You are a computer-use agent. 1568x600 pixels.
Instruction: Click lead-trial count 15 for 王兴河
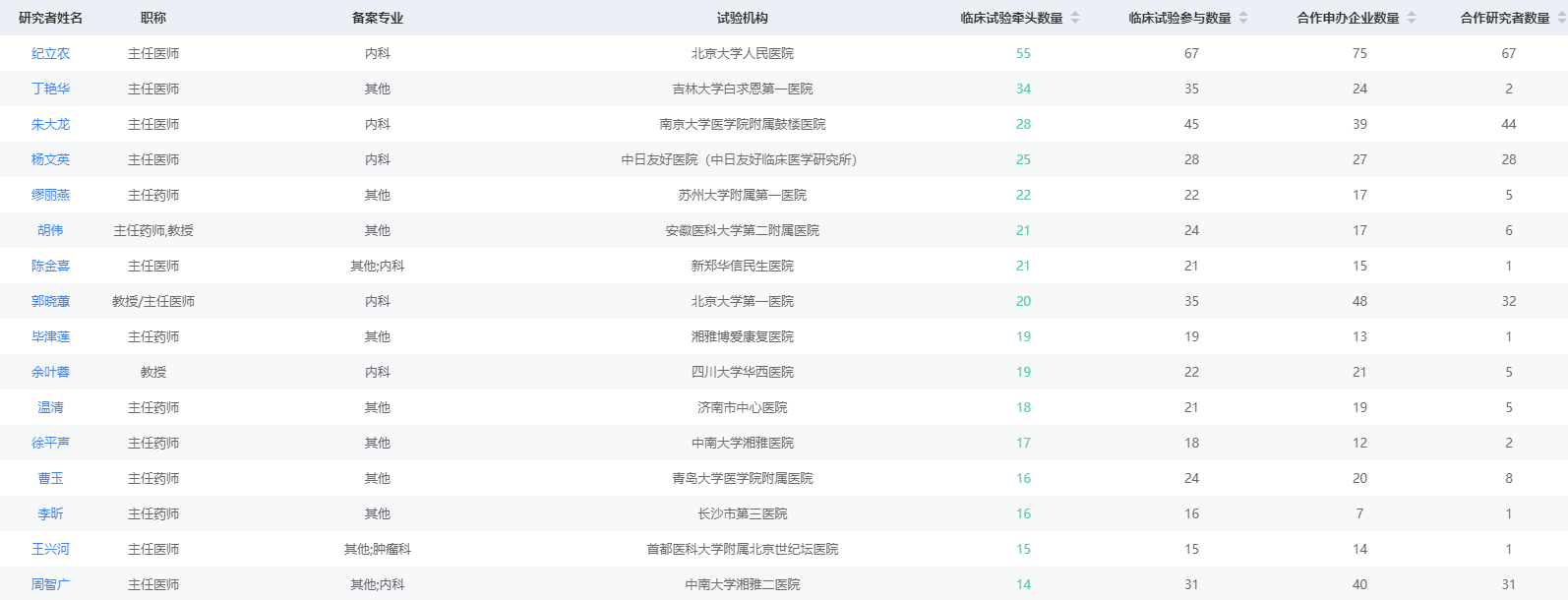point(1023,549)
